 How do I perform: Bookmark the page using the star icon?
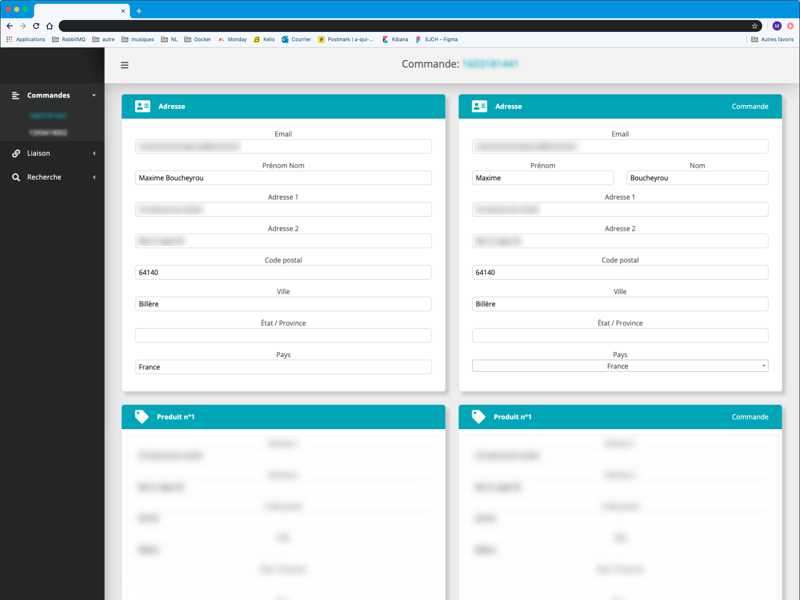coord(755,26)
